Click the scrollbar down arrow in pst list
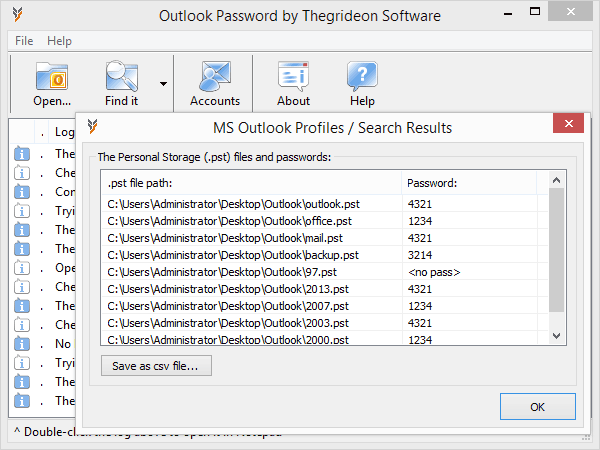 pyautogui.click(x=557, y=336)
